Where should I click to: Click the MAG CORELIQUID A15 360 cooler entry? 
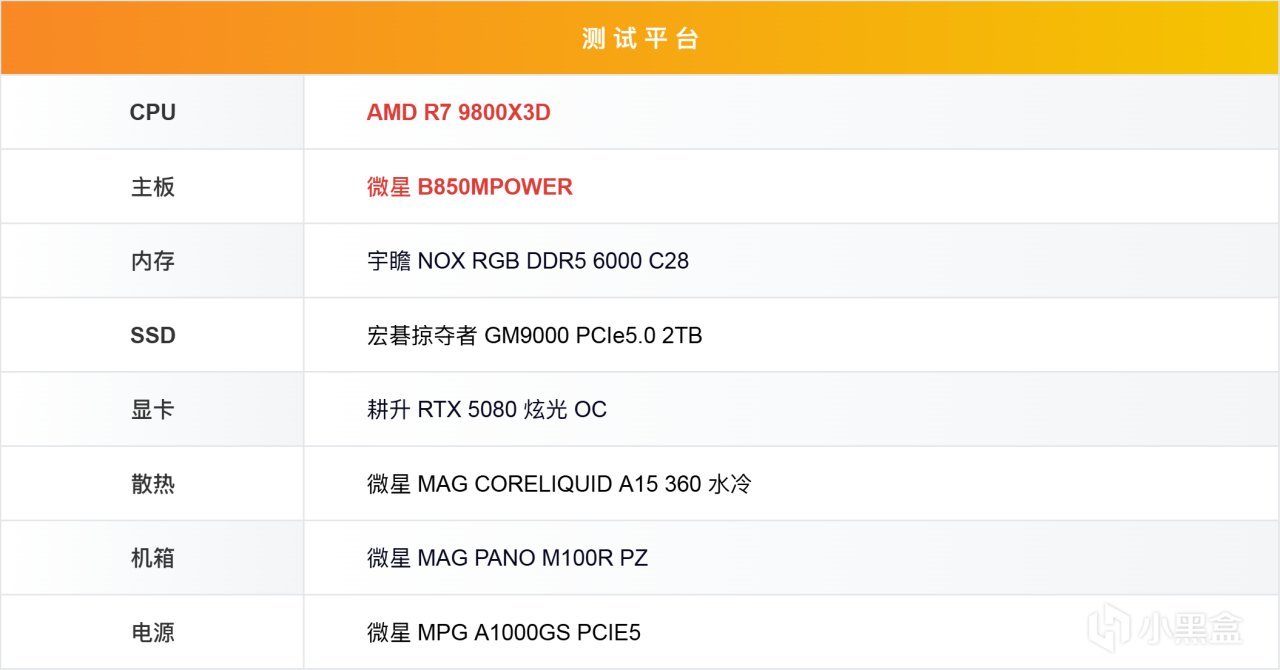point(559,484)
